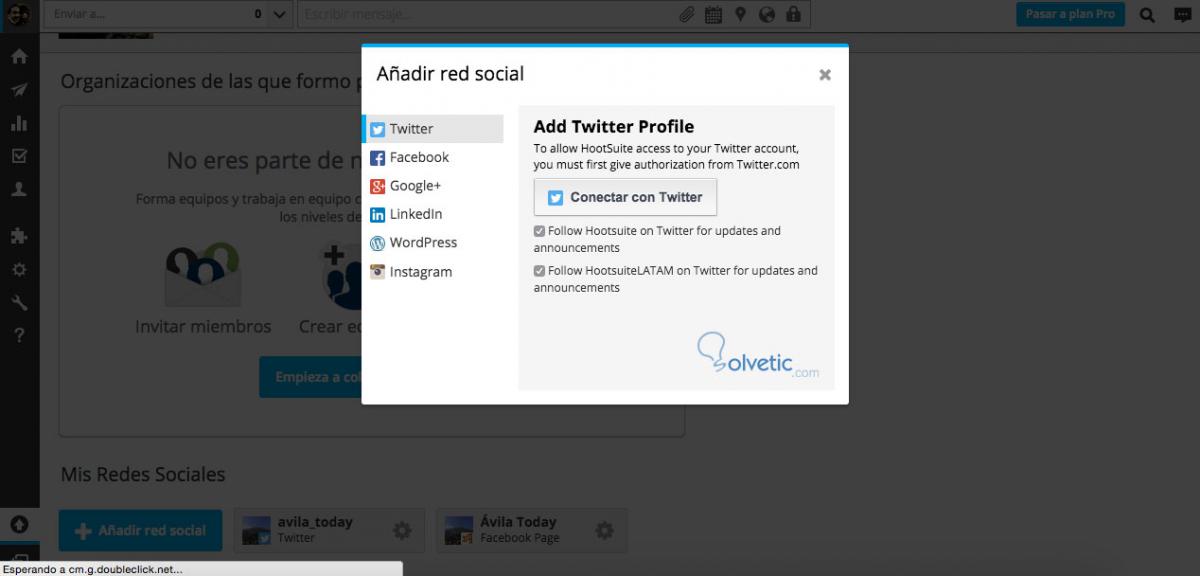This screenshot has width=1200, height=576.
Task: Open the Analytics bar-chart icon in sidebar
Action: point(18,123)
